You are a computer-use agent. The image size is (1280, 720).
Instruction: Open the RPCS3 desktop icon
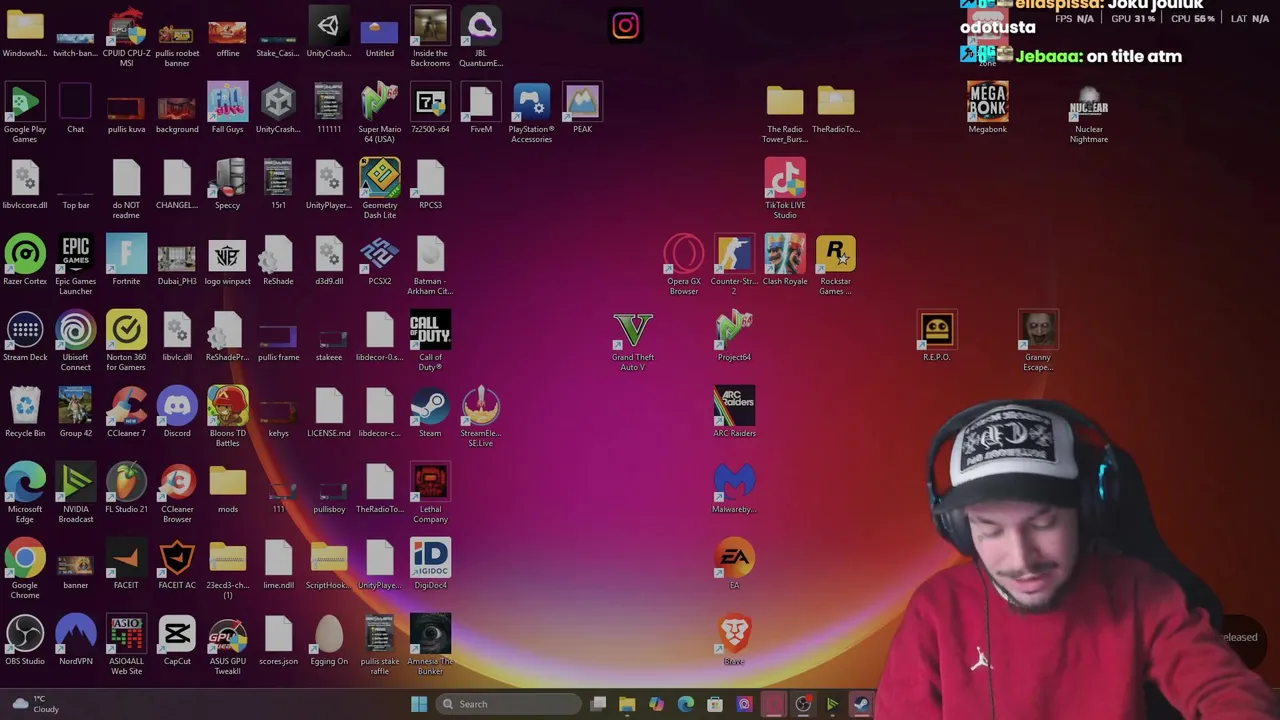pos(430,184)
